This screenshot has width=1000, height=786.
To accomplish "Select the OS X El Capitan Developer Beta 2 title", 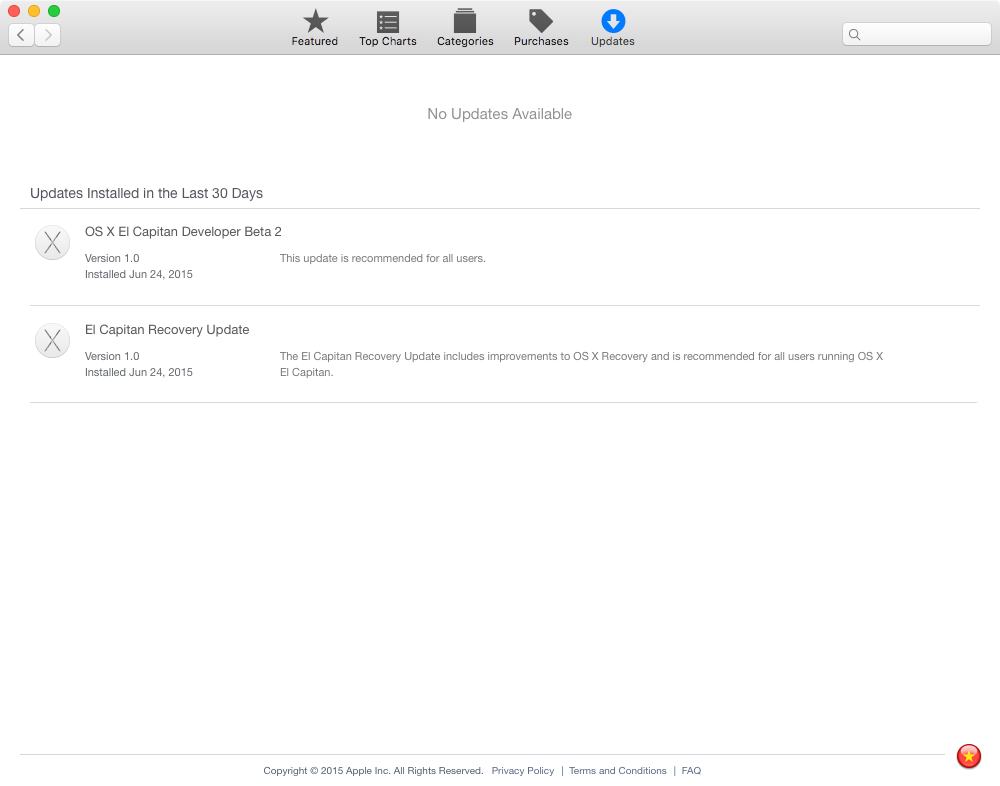I will pos(183,232).
